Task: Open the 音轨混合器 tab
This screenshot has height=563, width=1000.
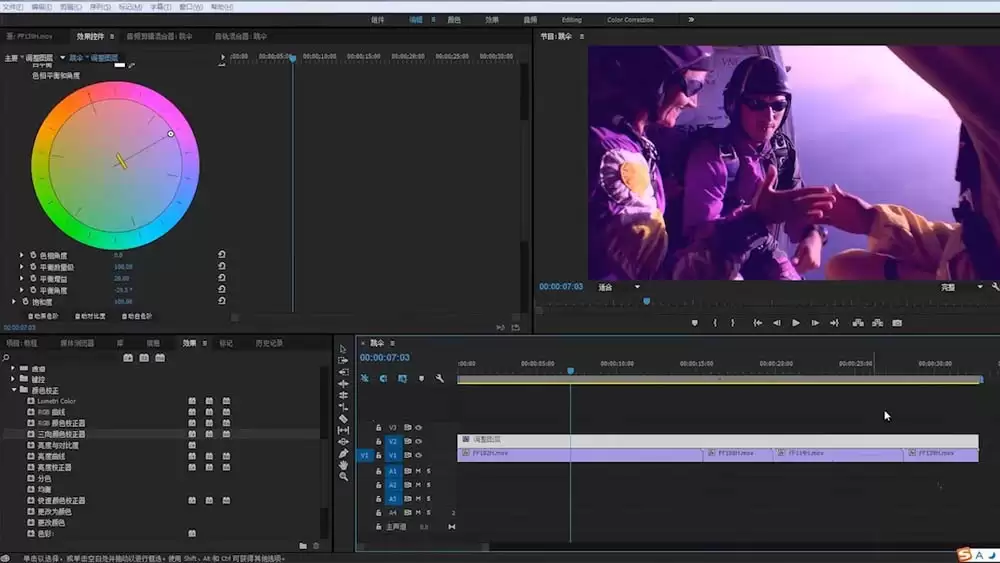Action: coord(241,36)
